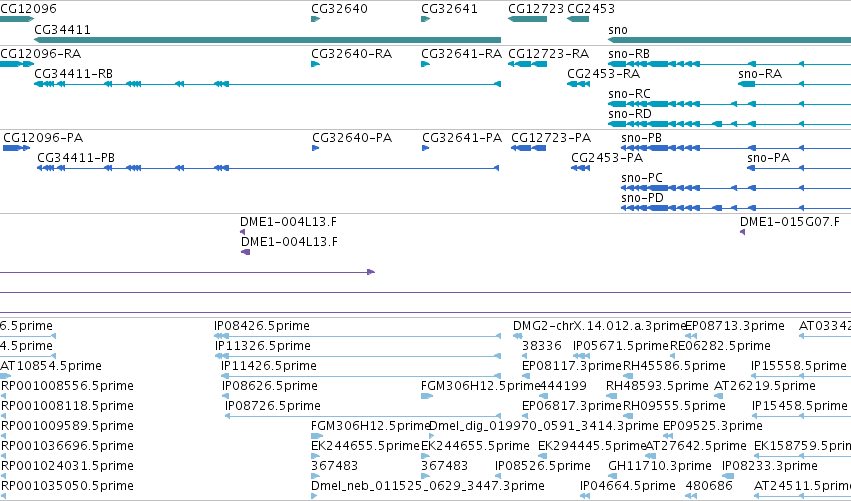The width and height of the screenshot is (851, 501).
Task: Select transcript label CG32641-RA
Action: click(x=461, y=54)
